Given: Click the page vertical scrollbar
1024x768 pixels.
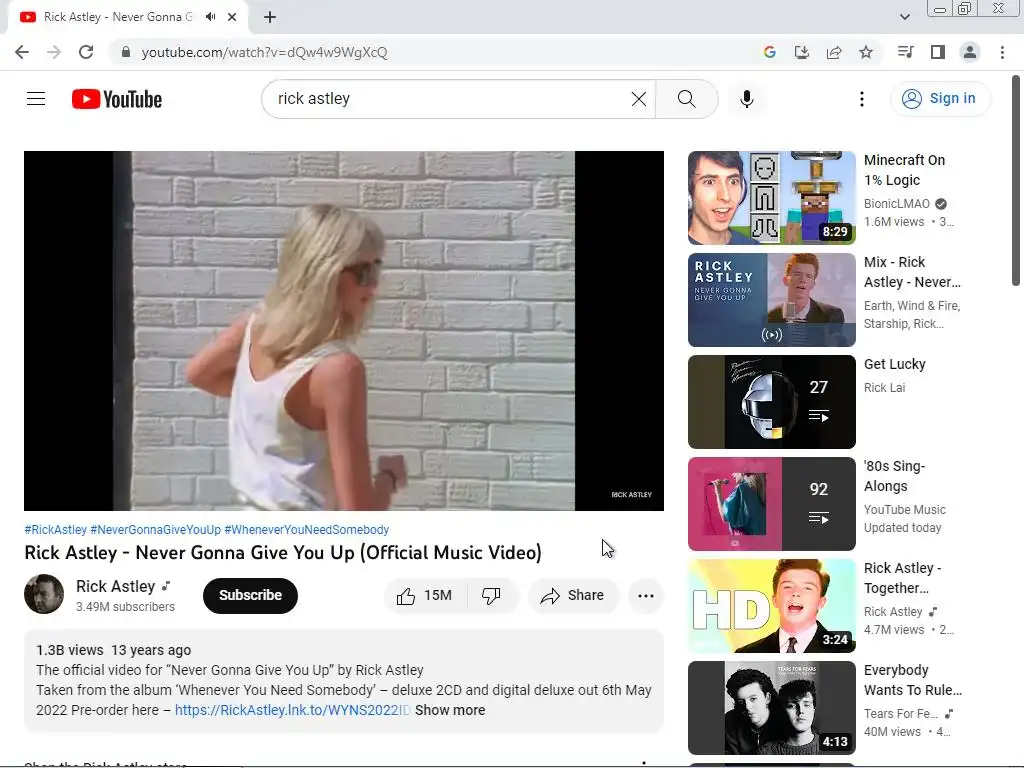Looking at the screenshot, I should (x=1016, y=181).
